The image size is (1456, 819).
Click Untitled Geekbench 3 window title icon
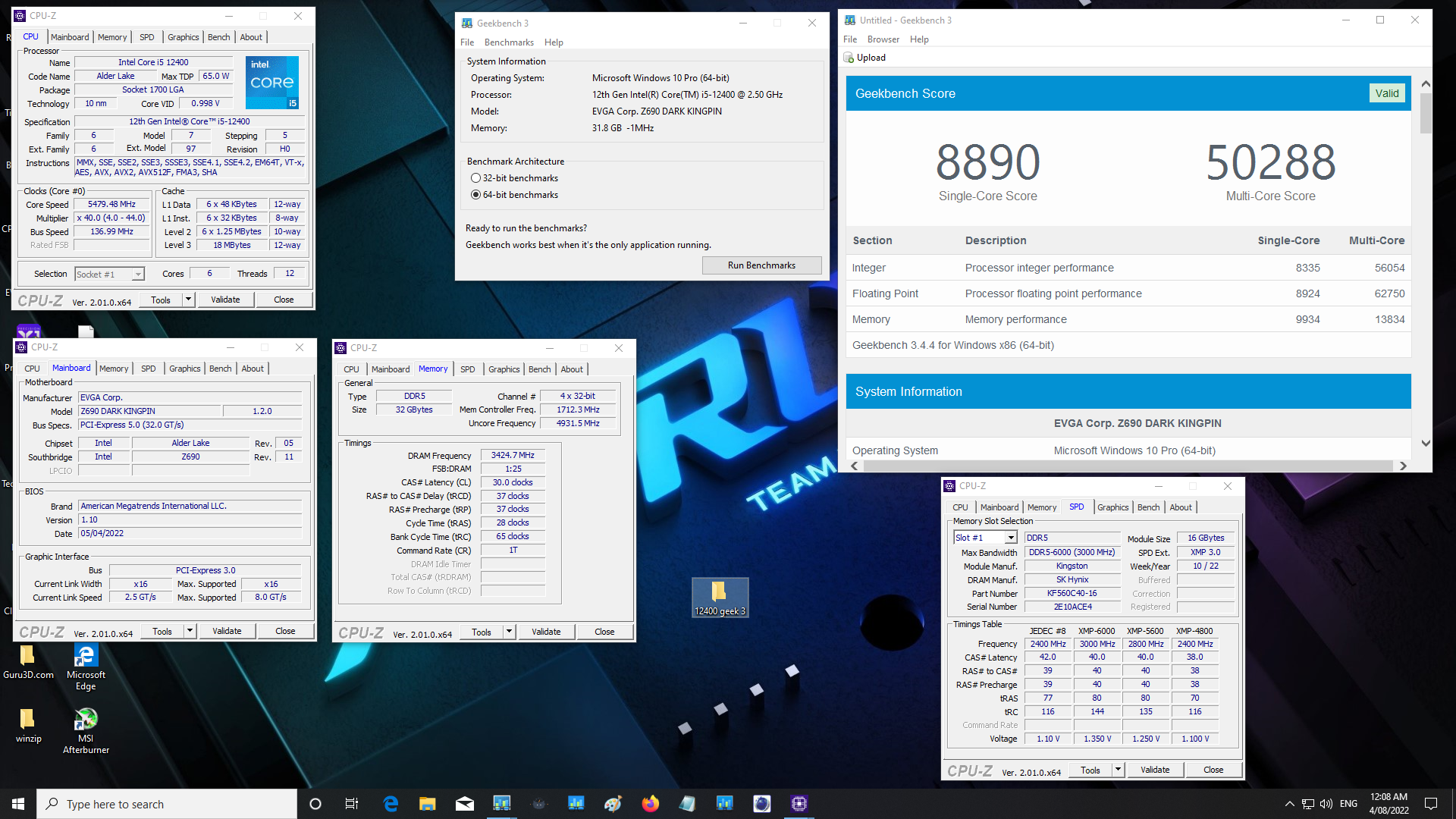[850, 20]
